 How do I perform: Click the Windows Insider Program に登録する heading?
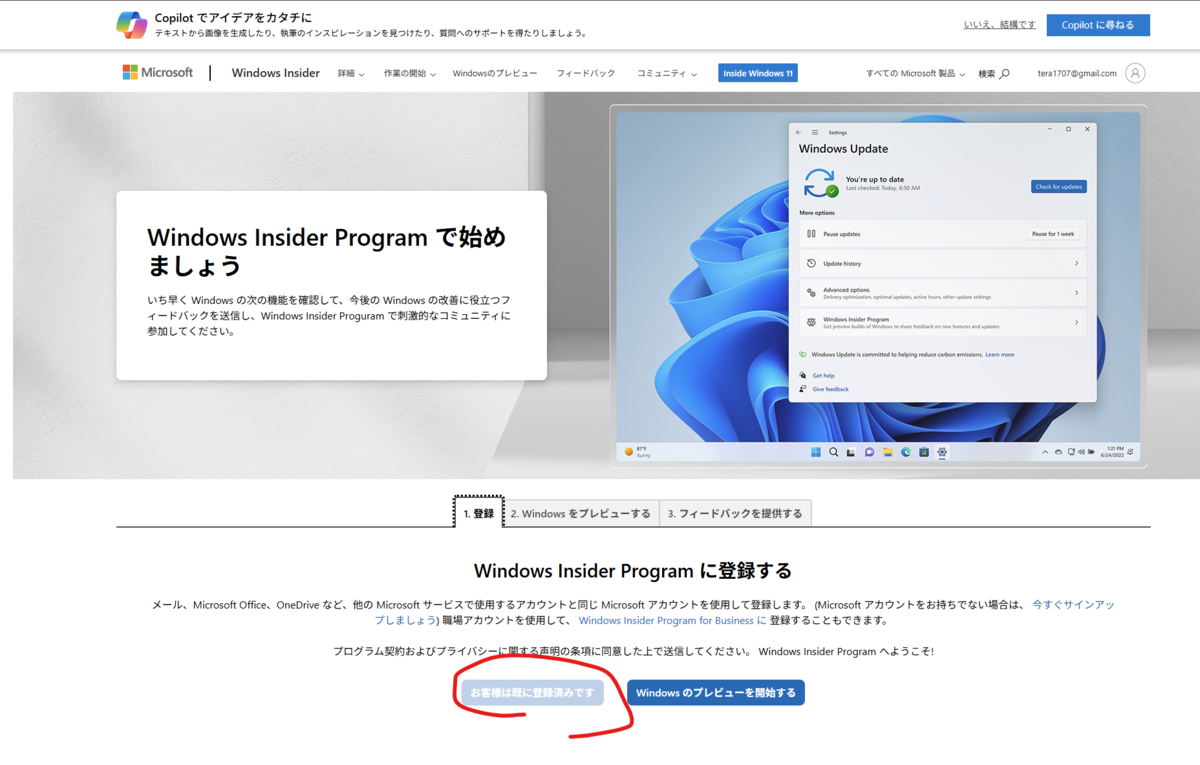(633, 571)
